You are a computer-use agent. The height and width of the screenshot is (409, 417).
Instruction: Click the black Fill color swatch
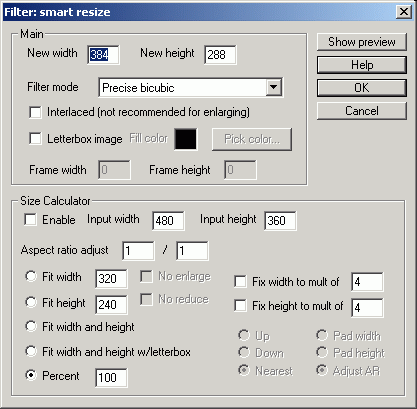[x=186, y=139]
